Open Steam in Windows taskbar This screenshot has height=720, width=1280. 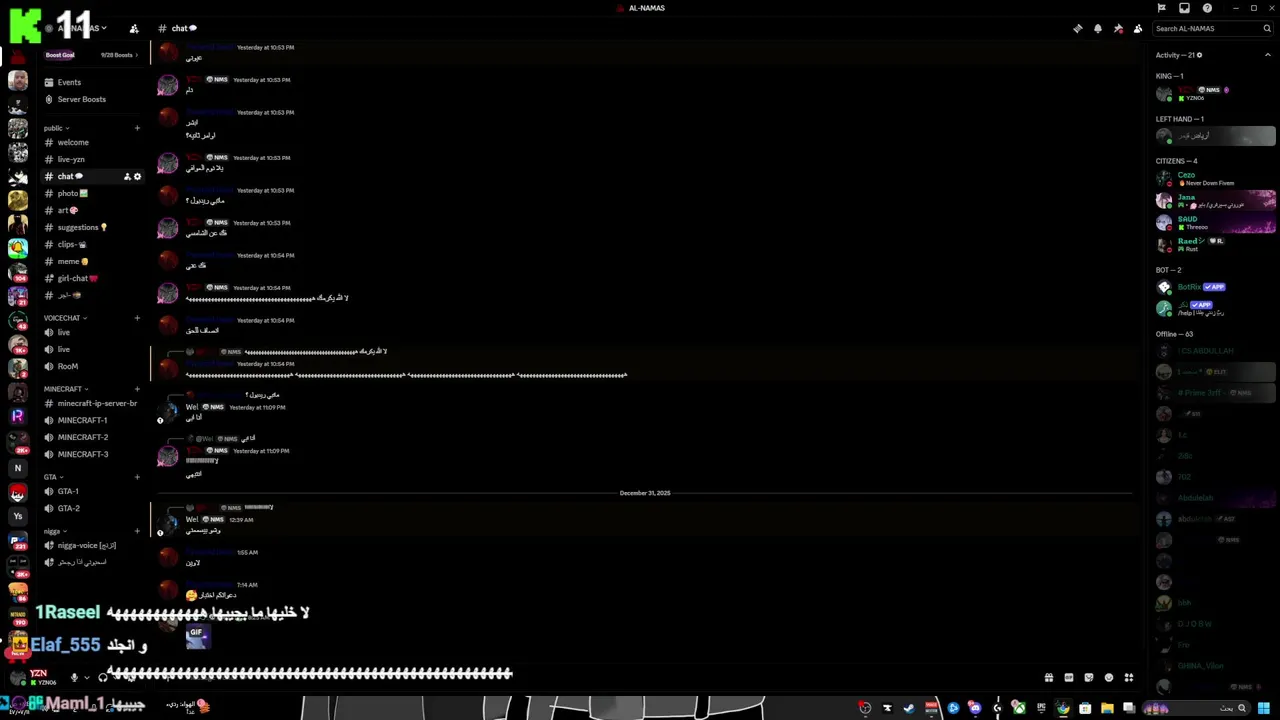coord(909,708)
